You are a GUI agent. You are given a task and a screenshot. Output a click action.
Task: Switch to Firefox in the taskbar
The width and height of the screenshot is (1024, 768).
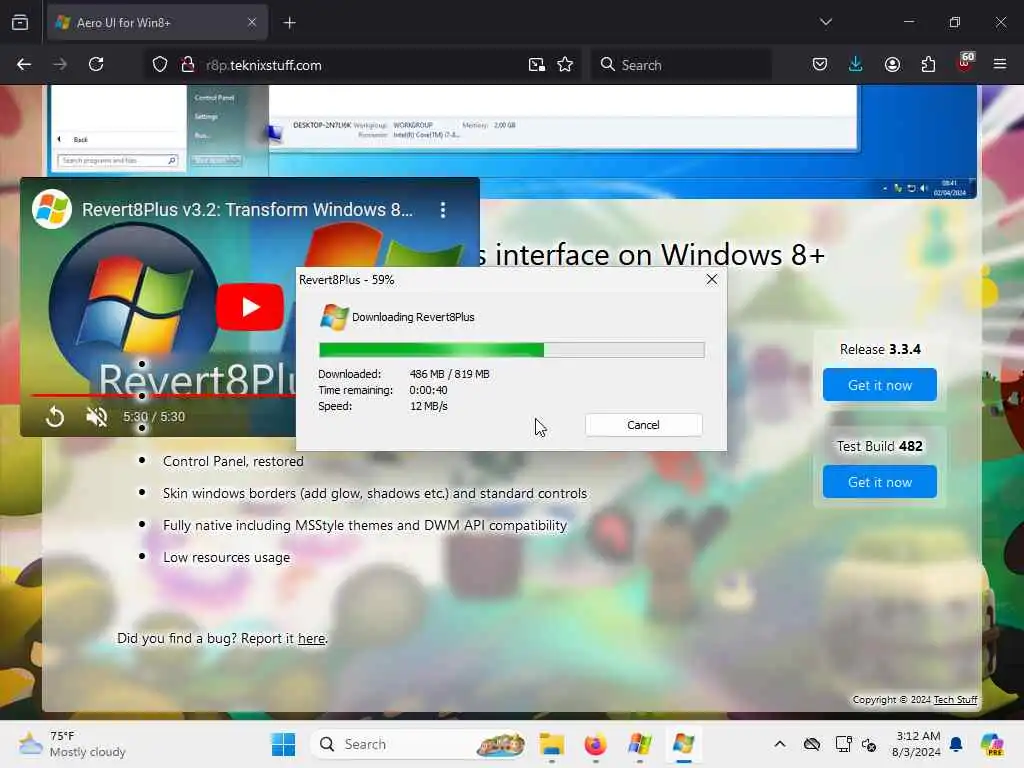pyautogui.click(x=595, y=744)
